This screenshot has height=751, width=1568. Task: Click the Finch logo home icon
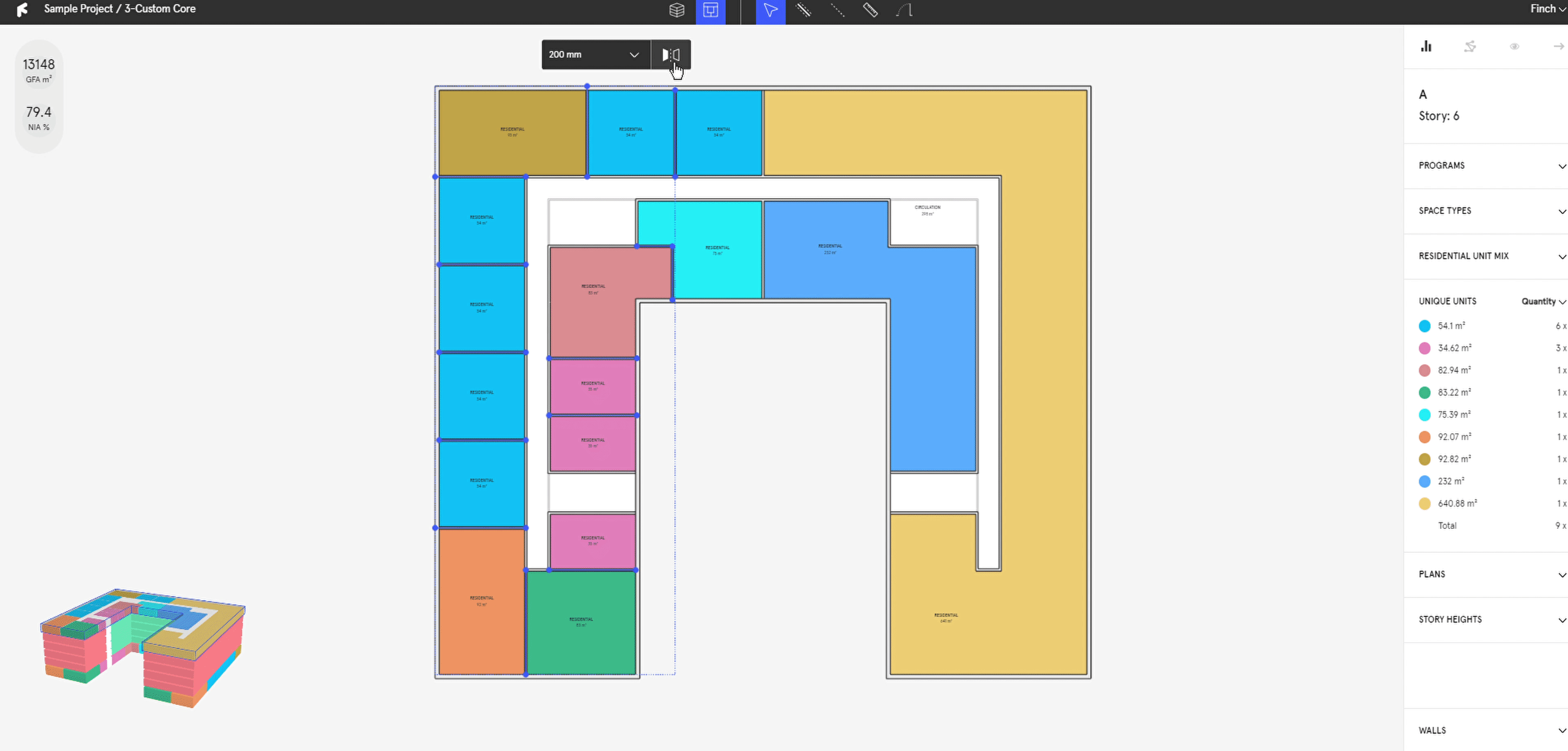tap(22, 10)
